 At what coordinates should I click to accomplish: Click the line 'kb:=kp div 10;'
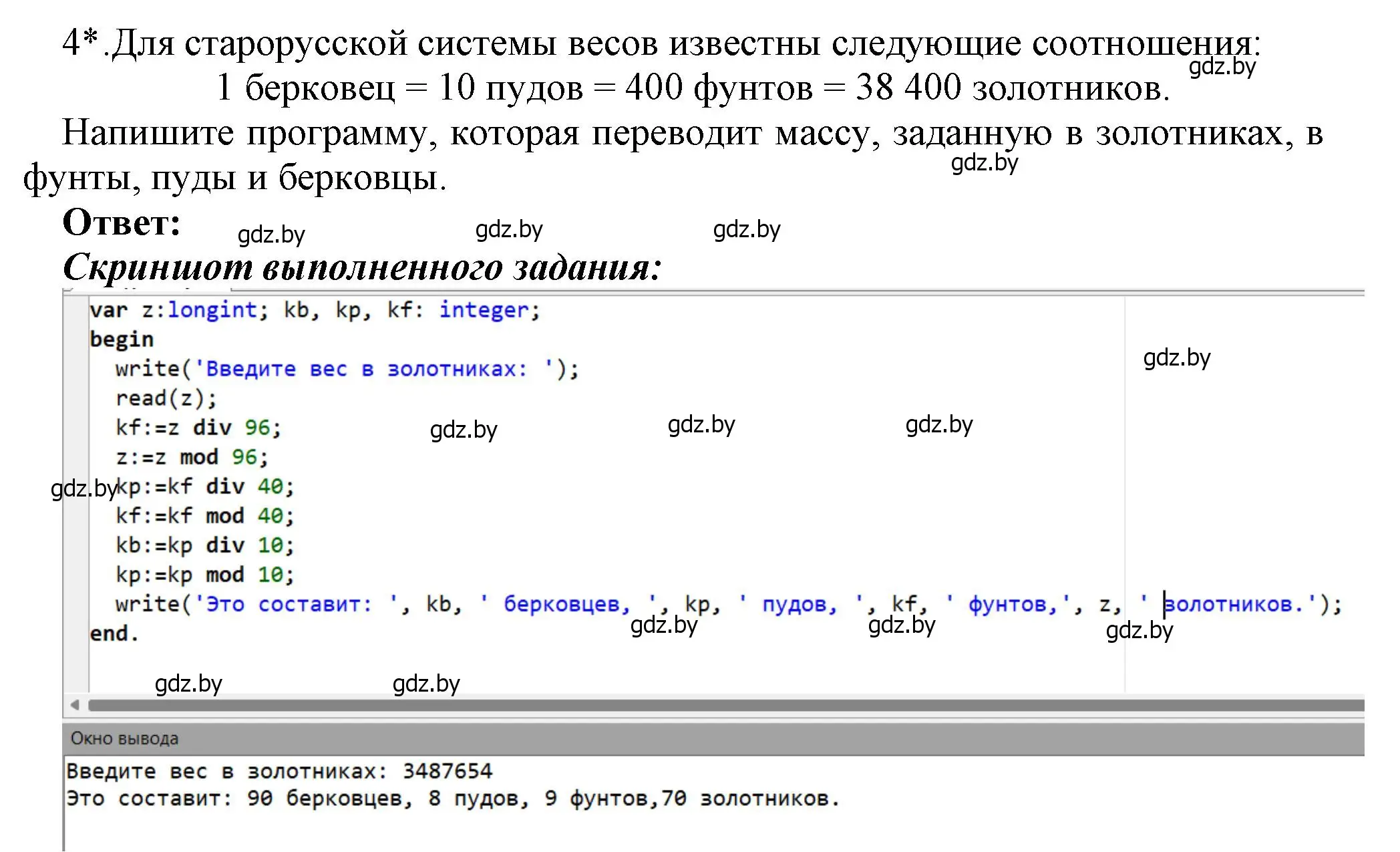(204, 545)
